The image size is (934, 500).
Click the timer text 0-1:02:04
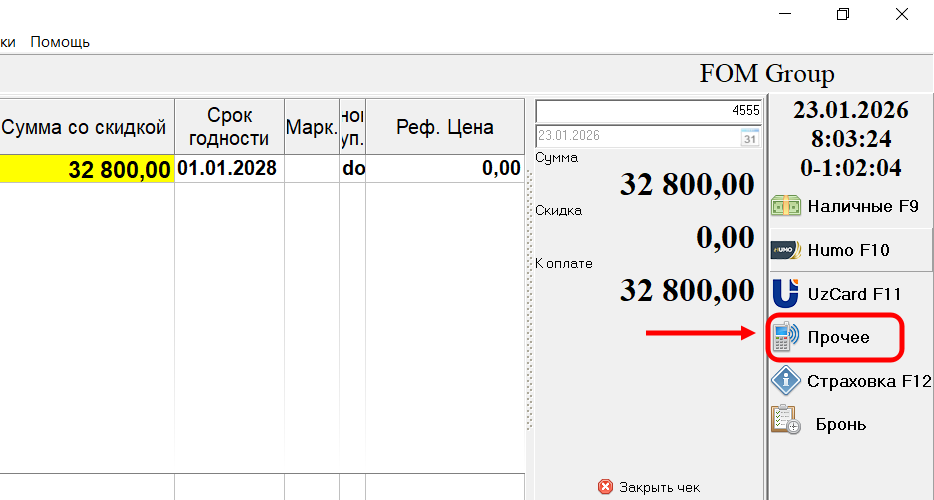pyautogui.click(x=851, y=168)
